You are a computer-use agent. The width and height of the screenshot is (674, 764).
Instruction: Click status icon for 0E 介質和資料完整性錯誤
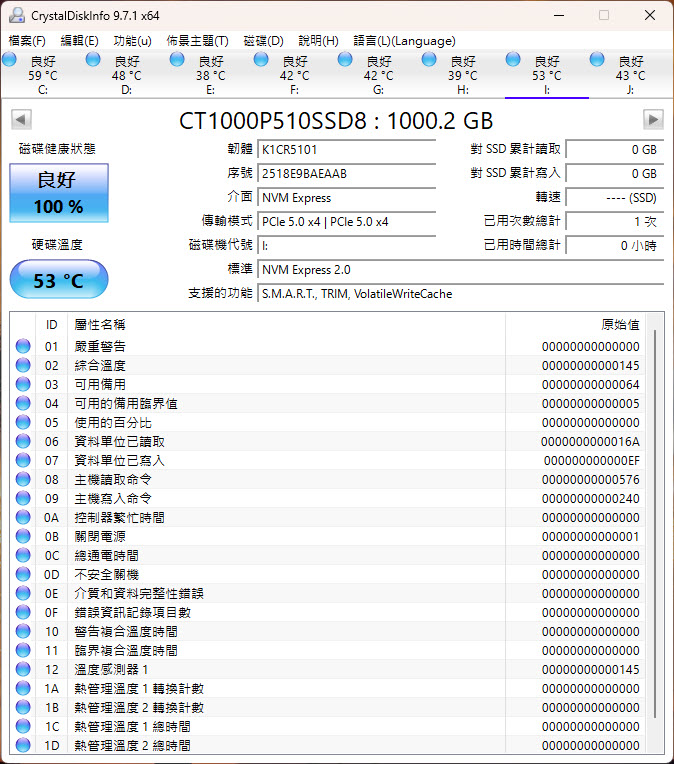(23, 593)
